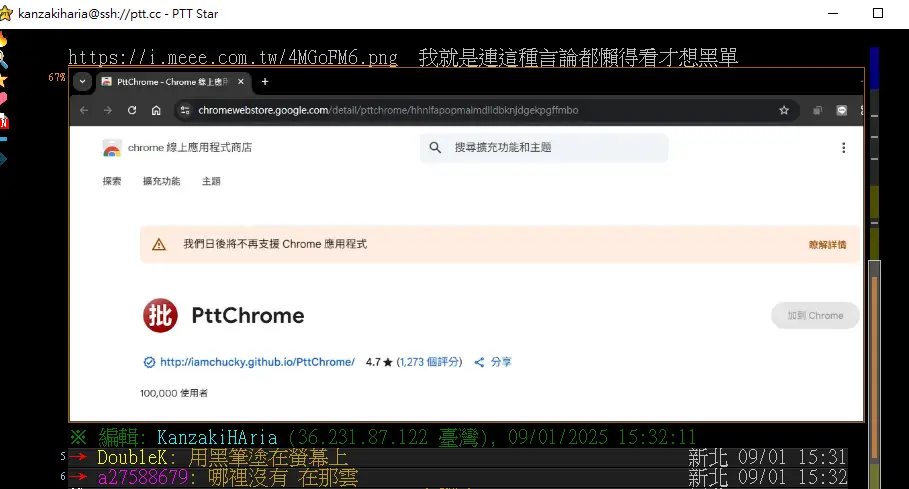Click the 哪裡沒有 在那雲 comment text
This screenshot has width=909, height=489.
click(282, 477)
